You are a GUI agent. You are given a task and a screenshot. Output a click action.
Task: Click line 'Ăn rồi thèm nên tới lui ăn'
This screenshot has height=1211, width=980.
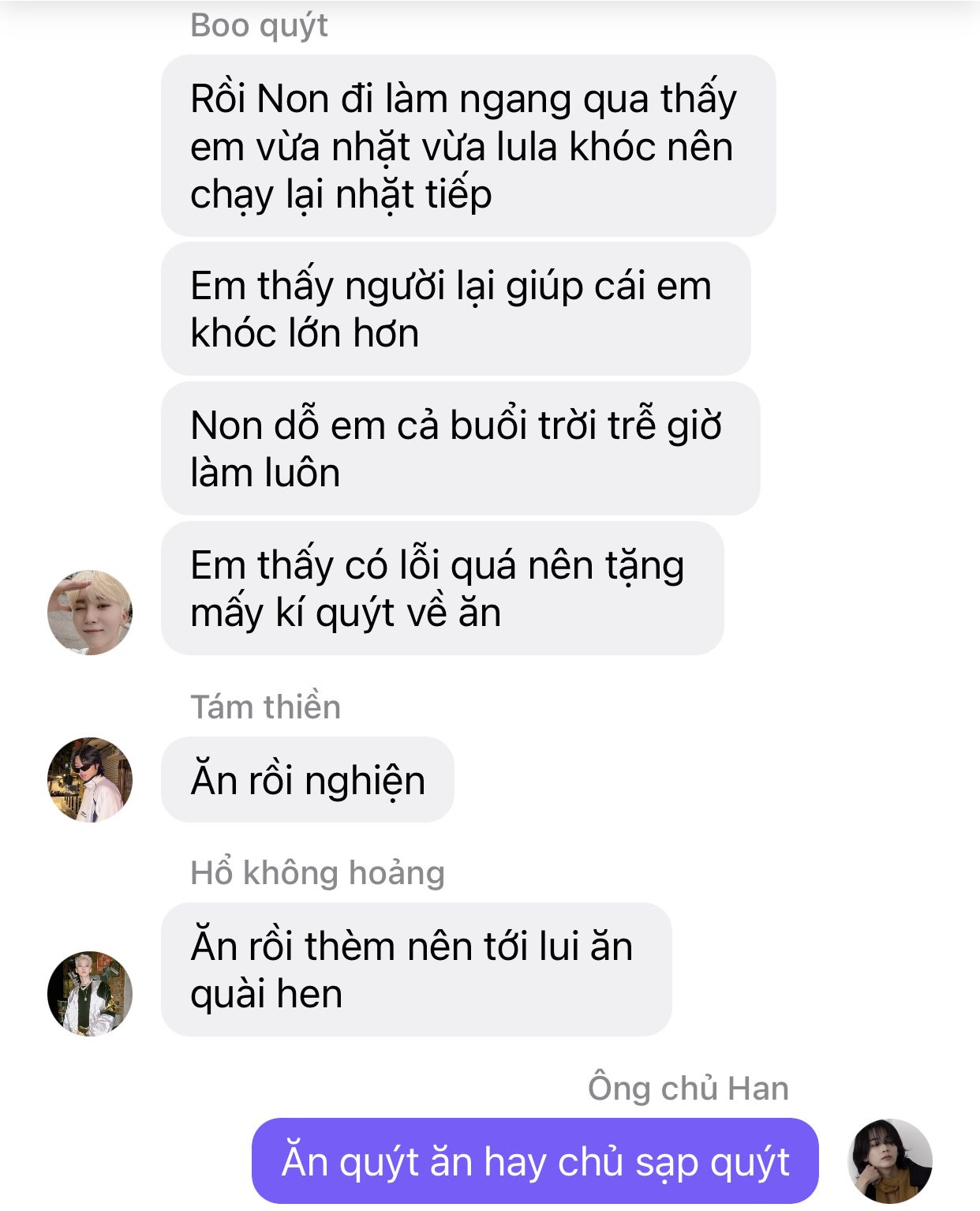click(411, 946)
